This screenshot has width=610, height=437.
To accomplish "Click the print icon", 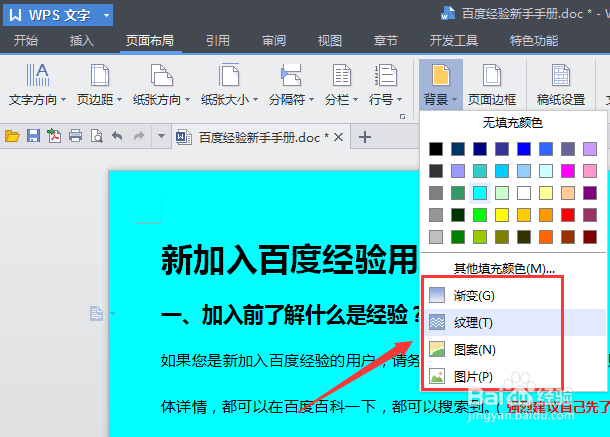I will point(75,136).
